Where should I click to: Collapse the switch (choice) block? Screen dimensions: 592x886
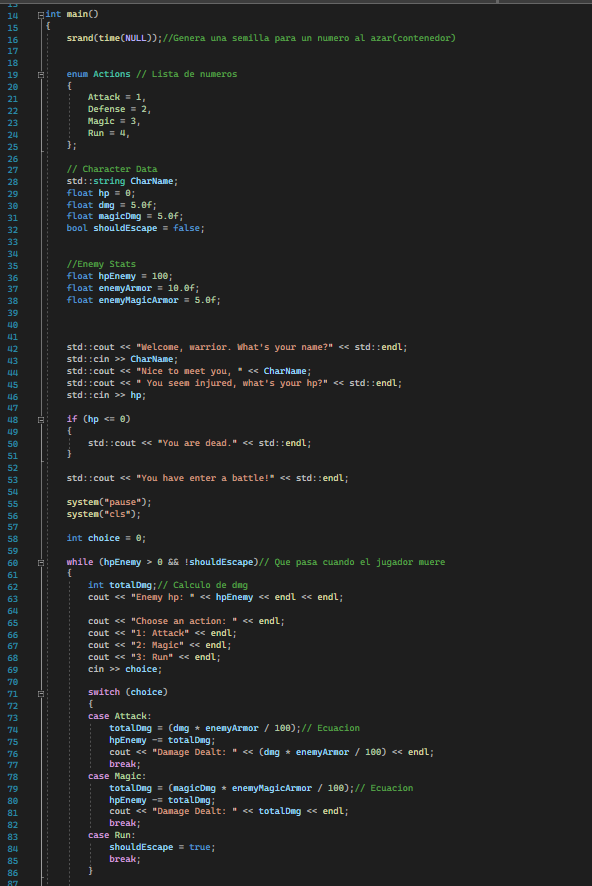click(x=41, y=693)
